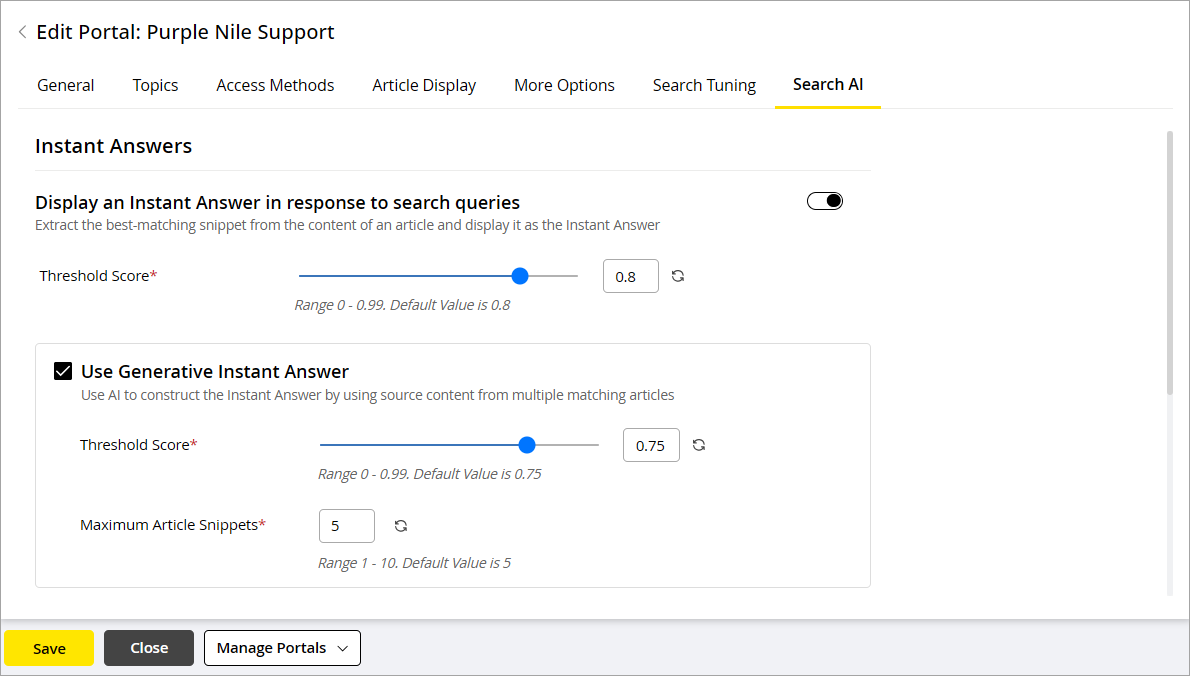Image resolution: width=1190 pixels, height=676 pixels.
Task: Click the Threshold Score value field showing 0.8
Action: click(x=630, y=275)
